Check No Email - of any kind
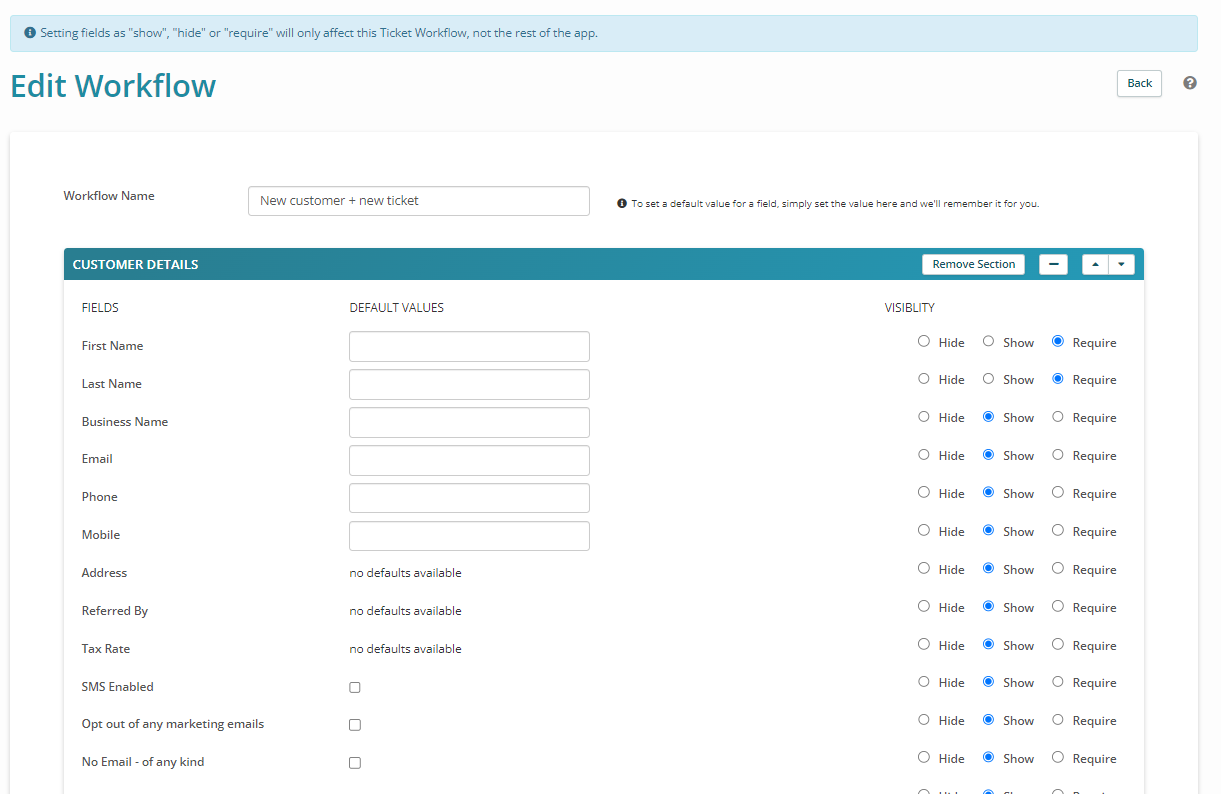Viewport: 1221px width, 794px height. [x=354, y=762]
